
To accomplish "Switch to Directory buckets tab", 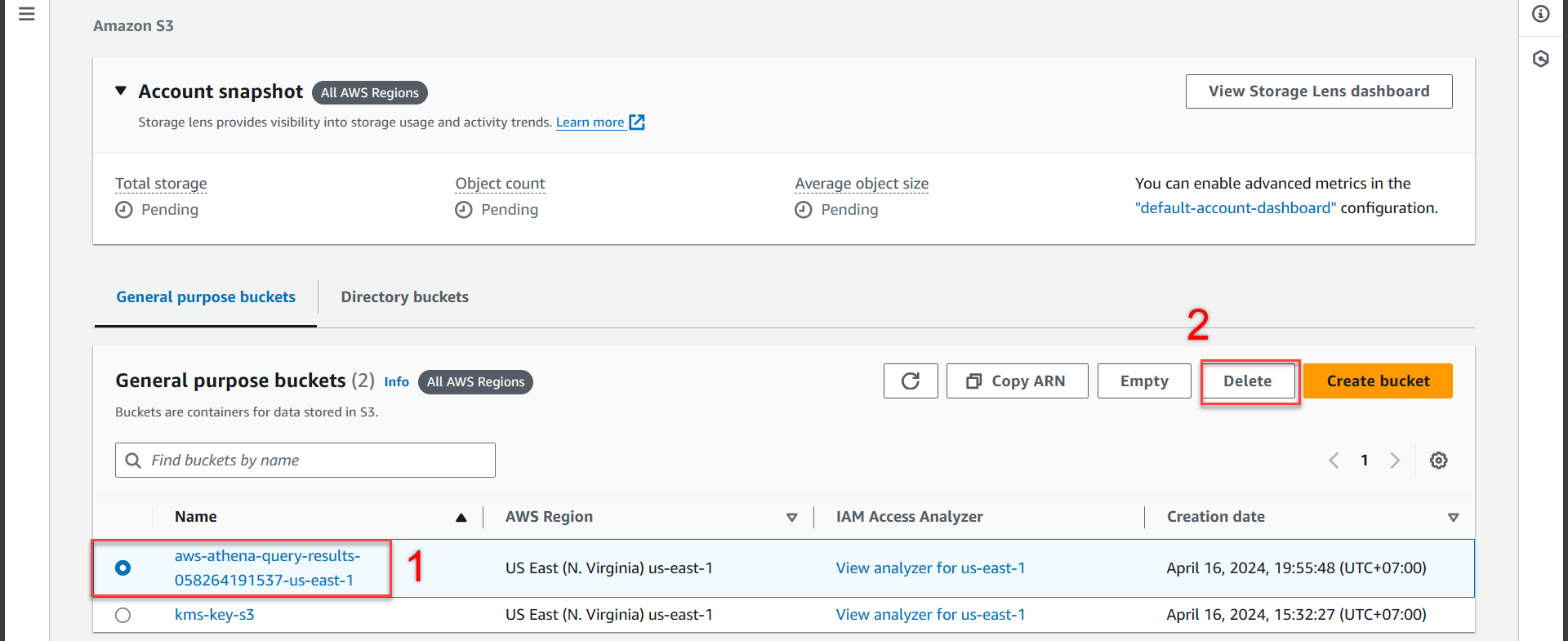I will pos(405,297).
